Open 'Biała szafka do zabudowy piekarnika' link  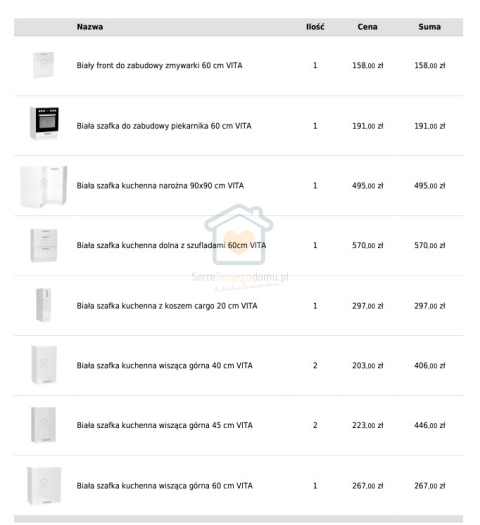click(x=164, y=126)
